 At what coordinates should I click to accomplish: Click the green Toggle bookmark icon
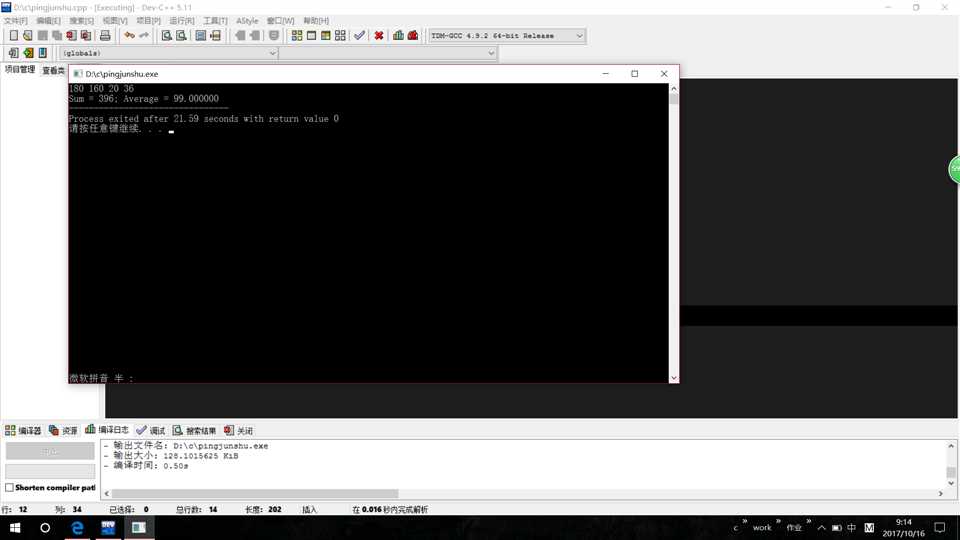(28, 53)
